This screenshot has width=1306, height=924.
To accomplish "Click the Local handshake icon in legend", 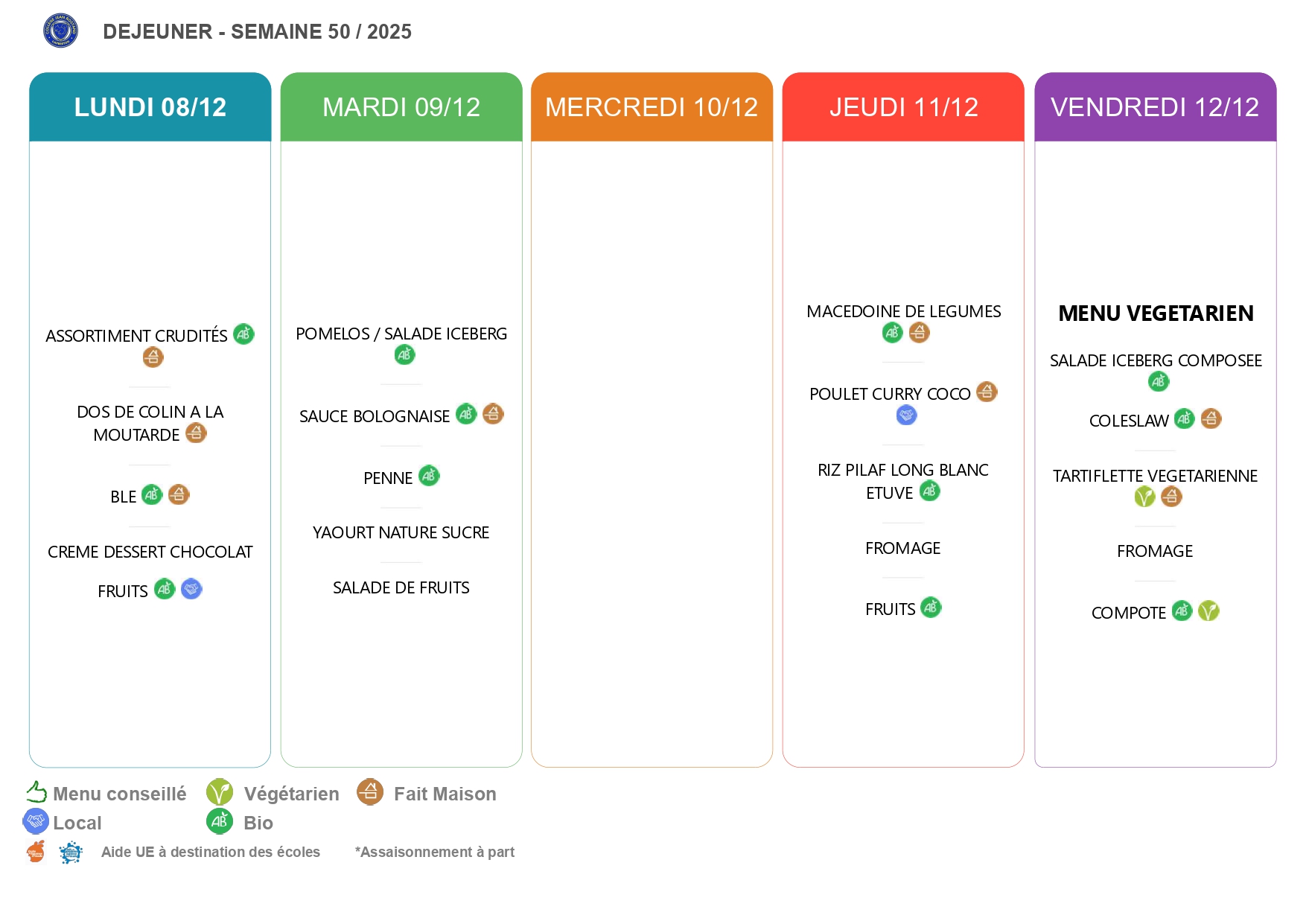I will click(x=36, y=821).
